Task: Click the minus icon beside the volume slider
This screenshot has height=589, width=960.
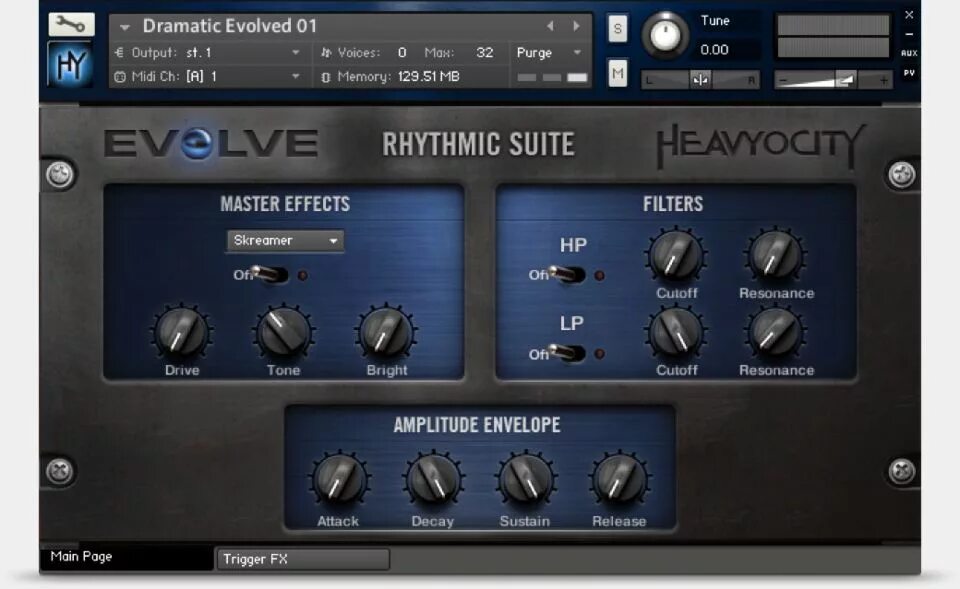Action: (782, 80)
